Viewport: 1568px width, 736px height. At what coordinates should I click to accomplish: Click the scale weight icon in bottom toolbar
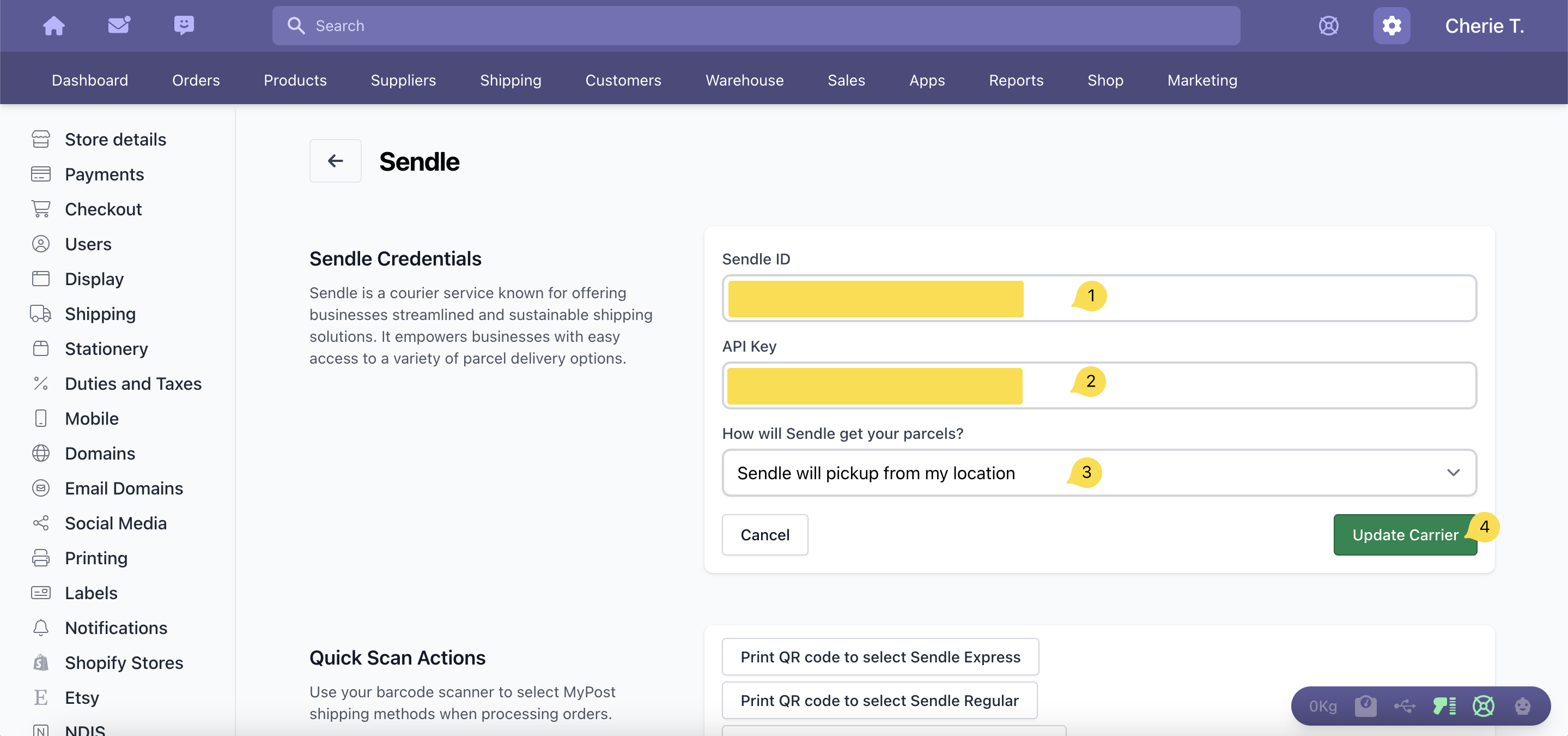click(1365, 706)
